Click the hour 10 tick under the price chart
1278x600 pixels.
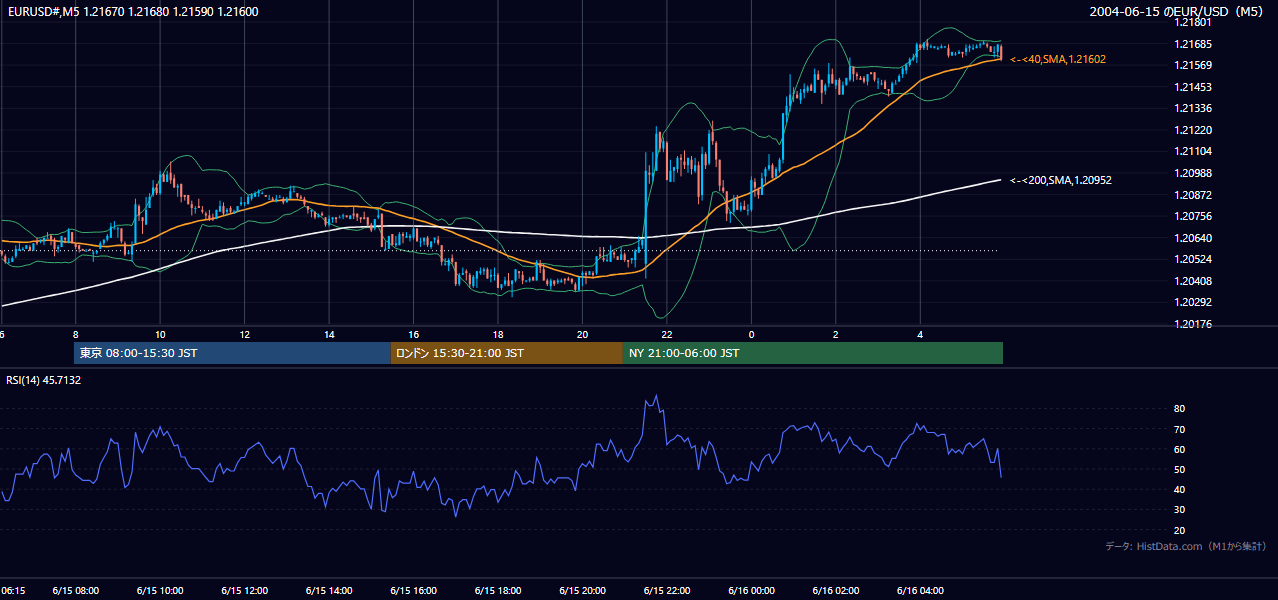(x=160, y=334)
